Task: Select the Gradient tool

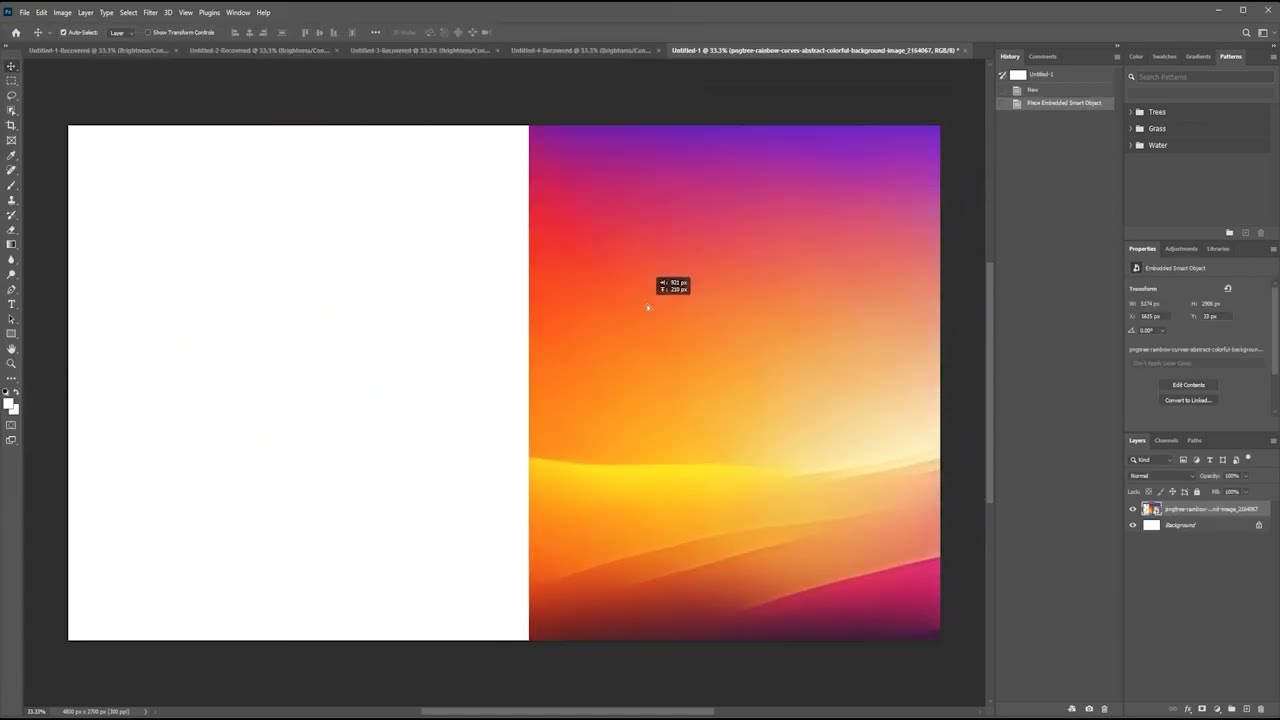Action: click(x=11, y=244)
